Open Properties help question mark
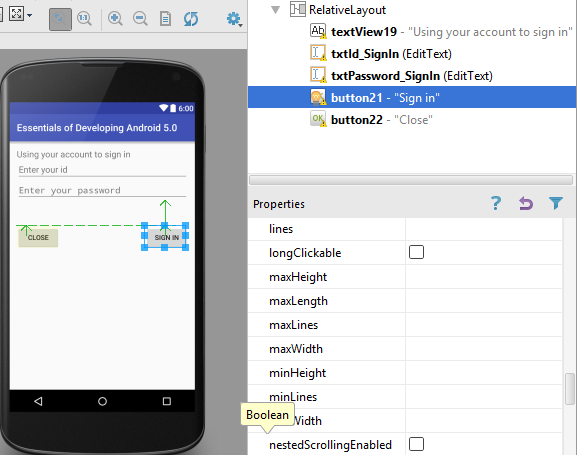Viewport: 577px width, 455px height. 496,203
